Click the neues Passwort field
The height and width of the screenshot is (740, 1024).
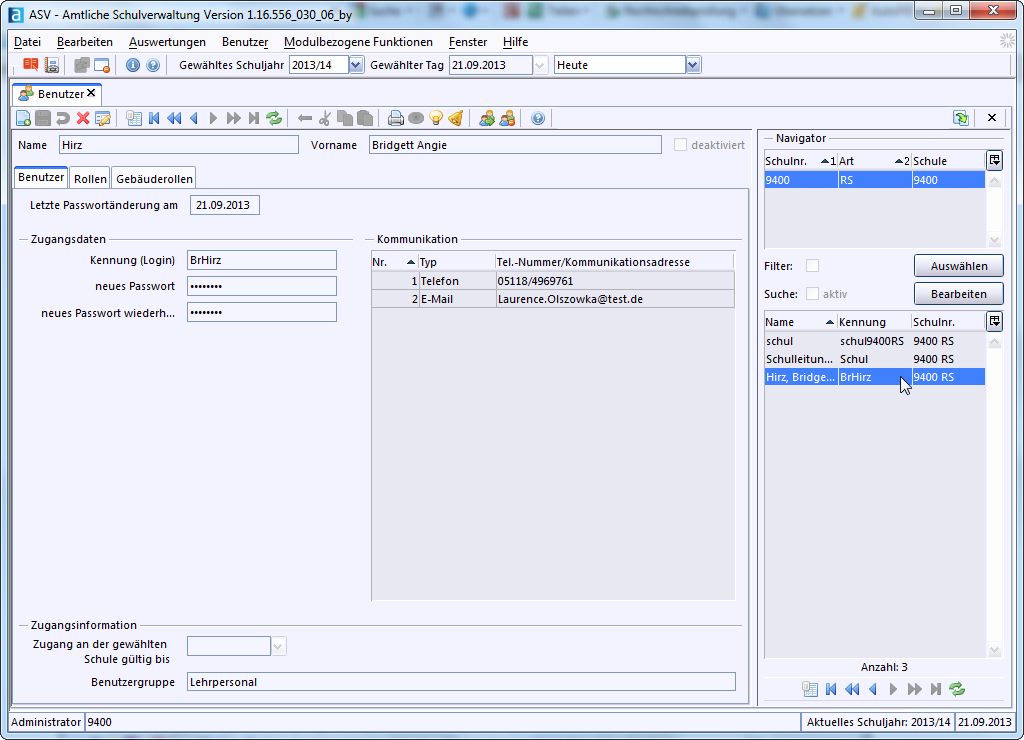tap(262, 286)
